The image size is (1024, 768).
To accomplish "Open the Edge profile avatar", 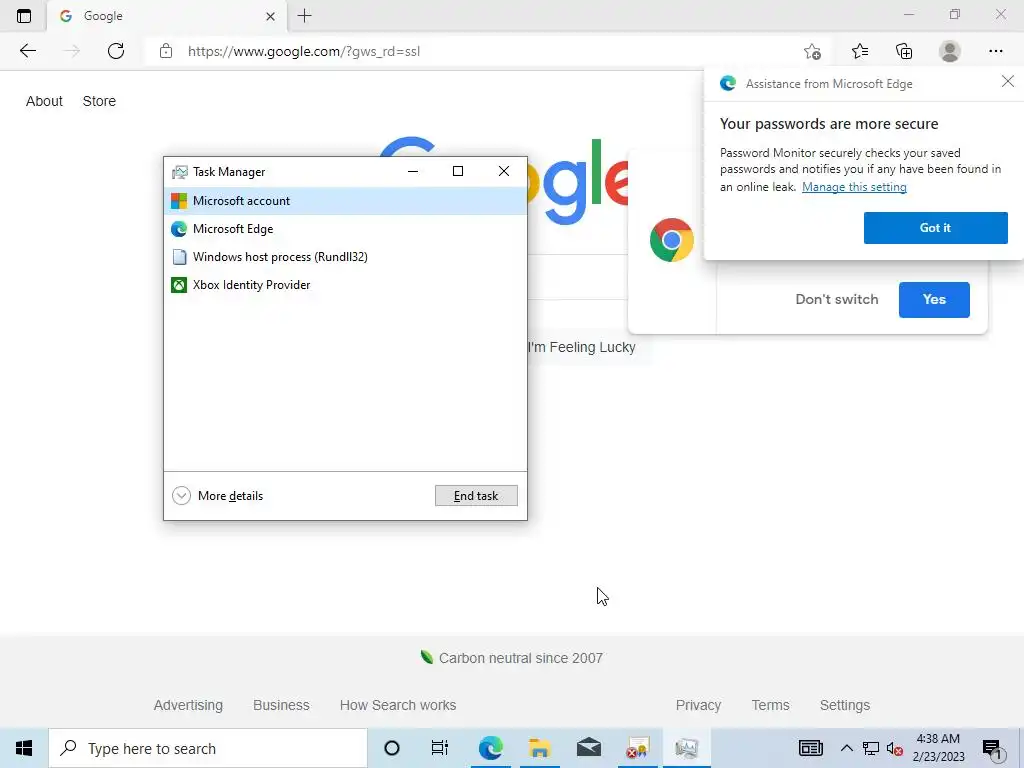I will coord(950,51).
